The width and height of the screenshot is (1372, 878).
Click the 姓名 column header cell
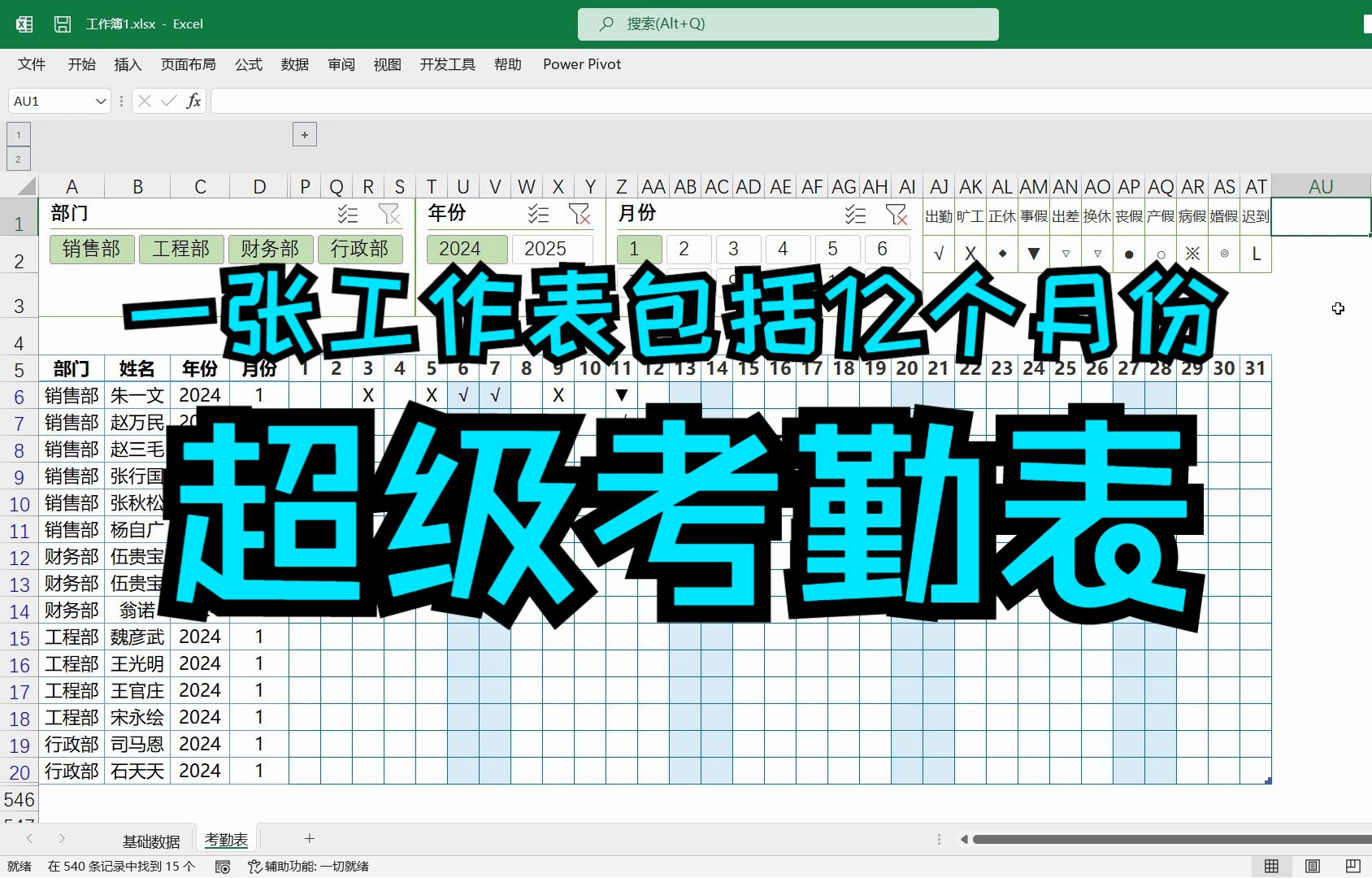point(137,368)
